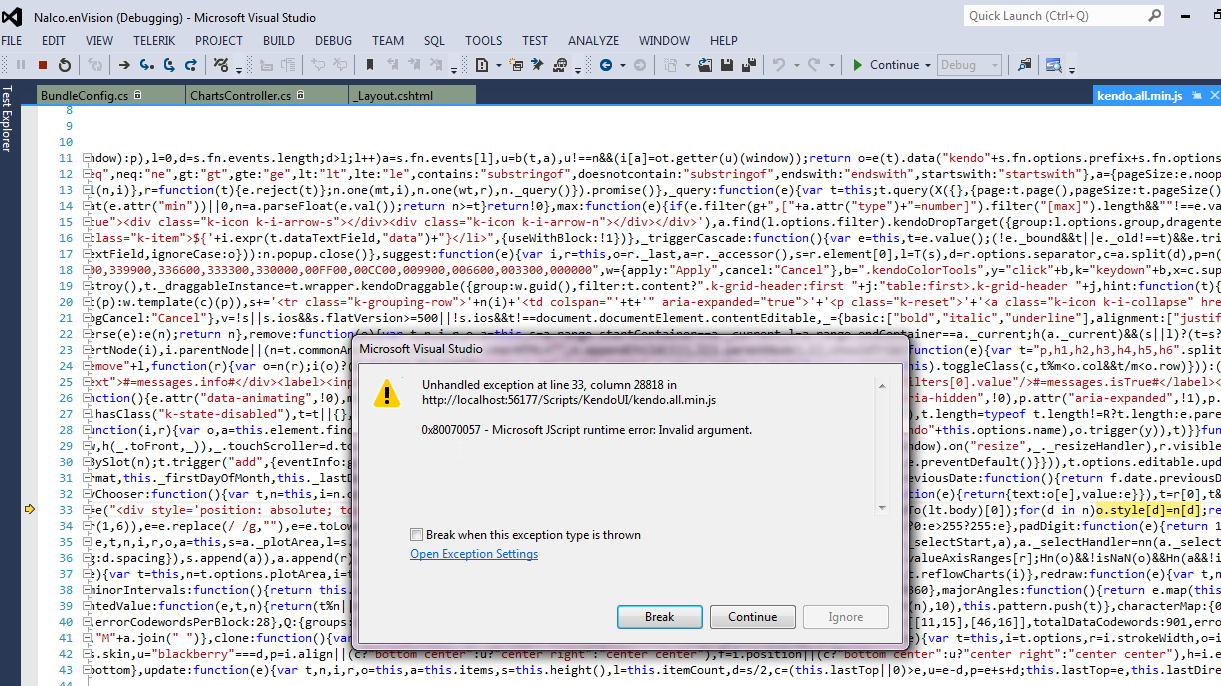
Task: Collapse the outlining region at line 33
Action: tap(87, 510)
